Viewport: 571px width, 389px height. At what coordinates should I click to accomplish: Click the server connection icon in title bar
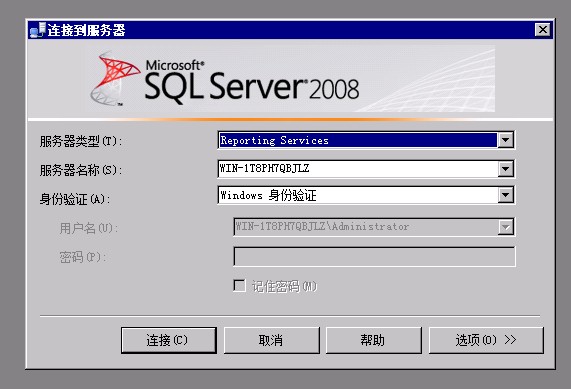point(38,30)
